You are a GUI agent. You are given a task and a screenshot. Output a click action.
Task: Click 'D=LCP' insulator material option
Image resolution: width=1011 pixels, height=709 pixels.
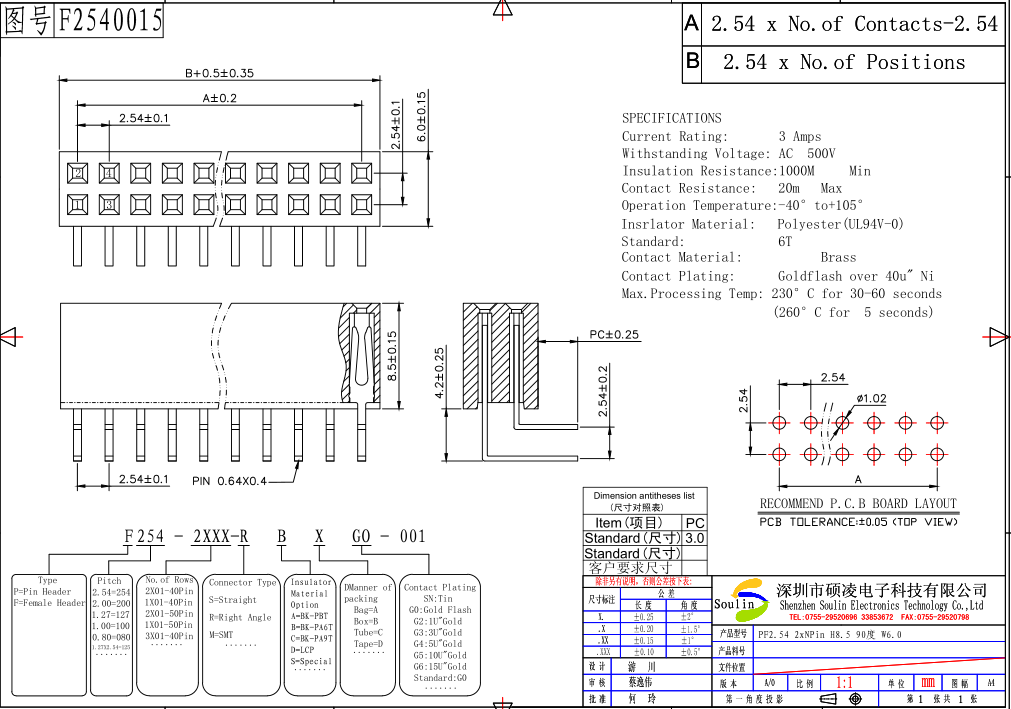click(302, 650)
